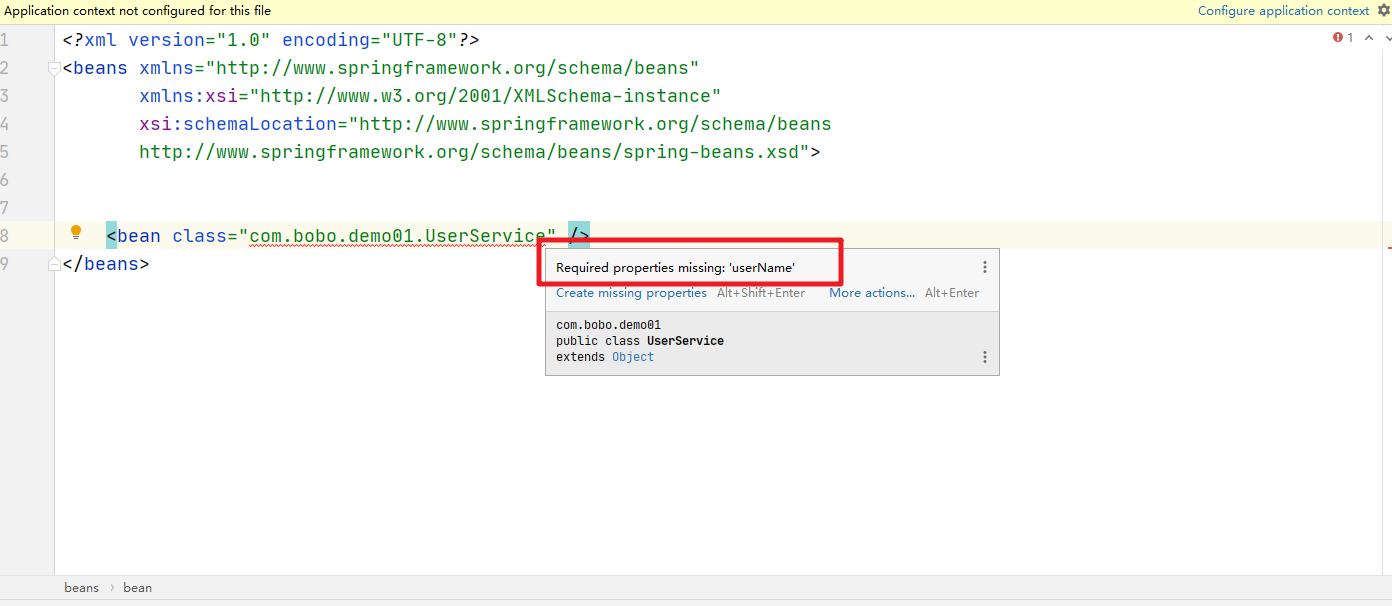This screenshot has width=1392, height=606.
Task: Click the banner text about application context
Action: click(138, 11)
